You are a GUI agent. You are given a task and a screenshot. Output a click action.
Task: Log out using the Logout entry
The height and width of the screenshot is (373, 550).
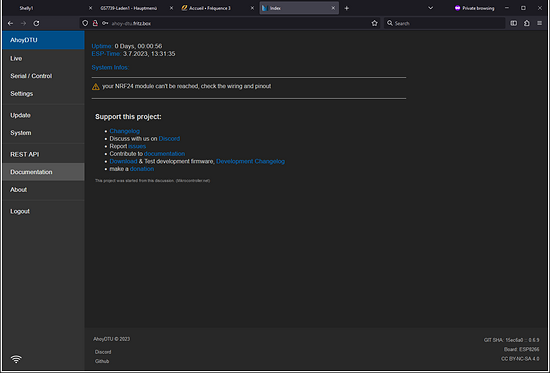(x=43, y=211)
